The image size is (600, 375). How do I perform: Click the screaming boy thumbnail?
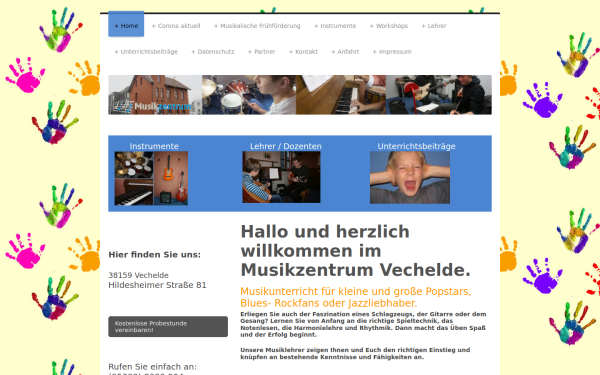tap(410, 178)
